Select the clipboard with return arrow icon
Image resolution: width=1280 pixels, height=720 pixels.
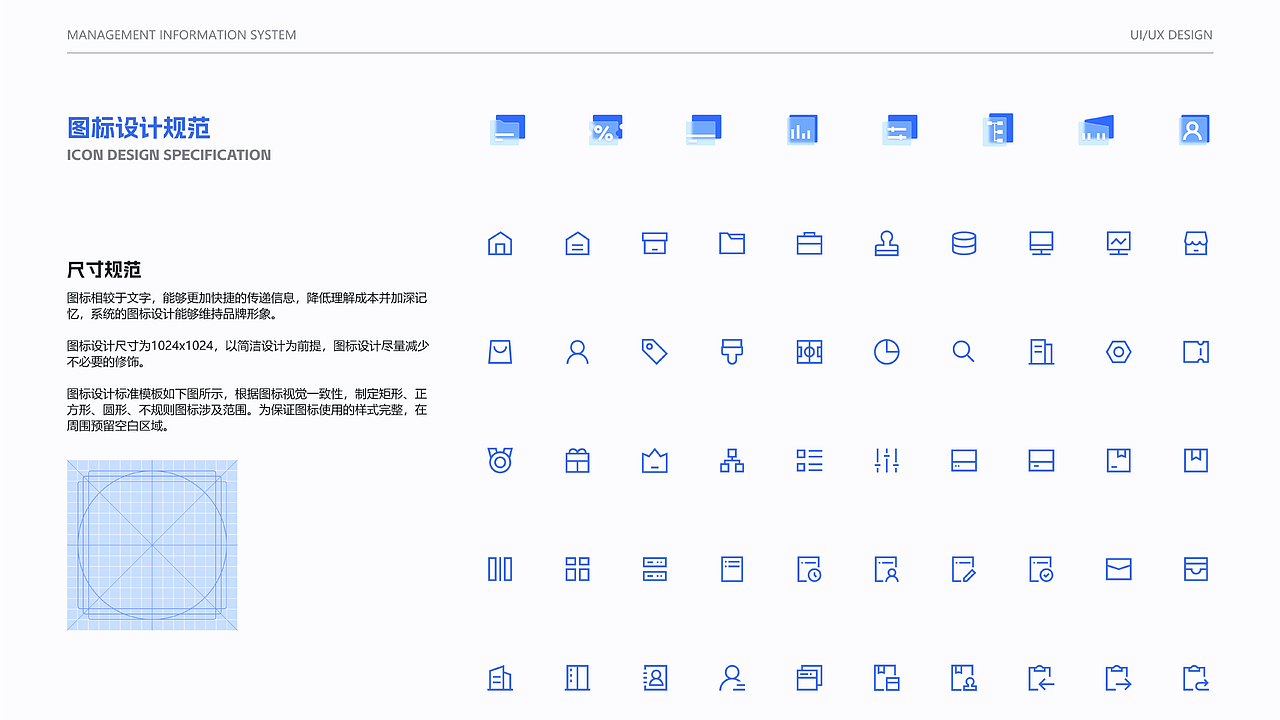coord(1196,678)
